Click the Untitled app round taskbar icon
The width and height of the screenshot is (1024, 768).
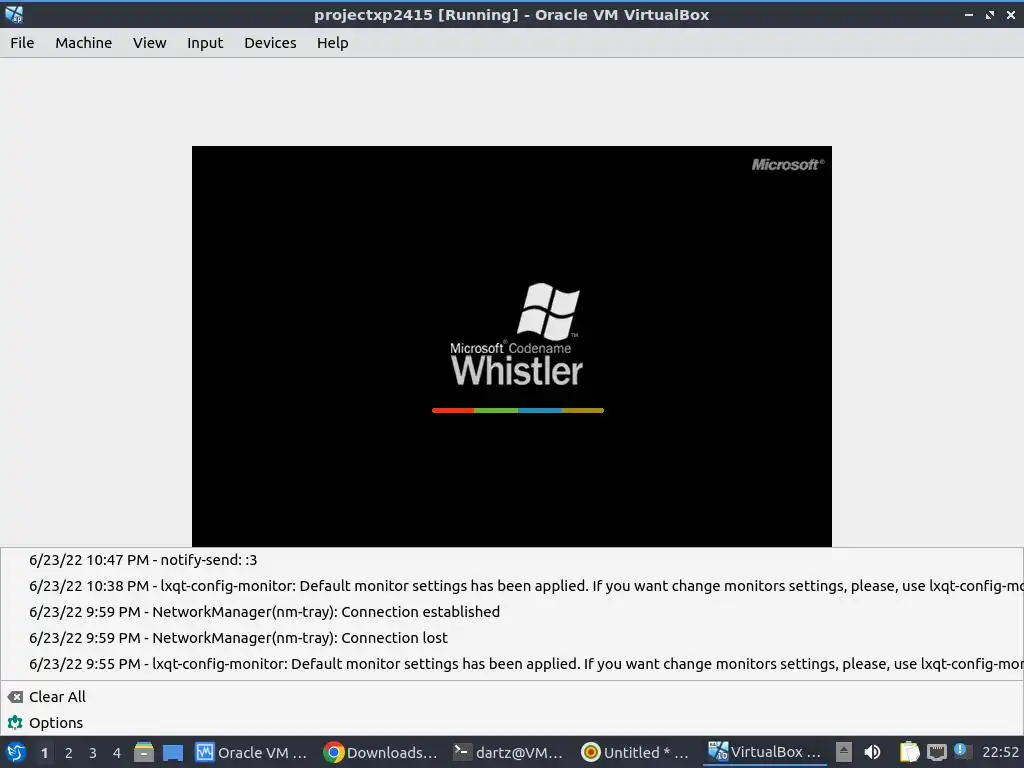(x=590, y=752)
